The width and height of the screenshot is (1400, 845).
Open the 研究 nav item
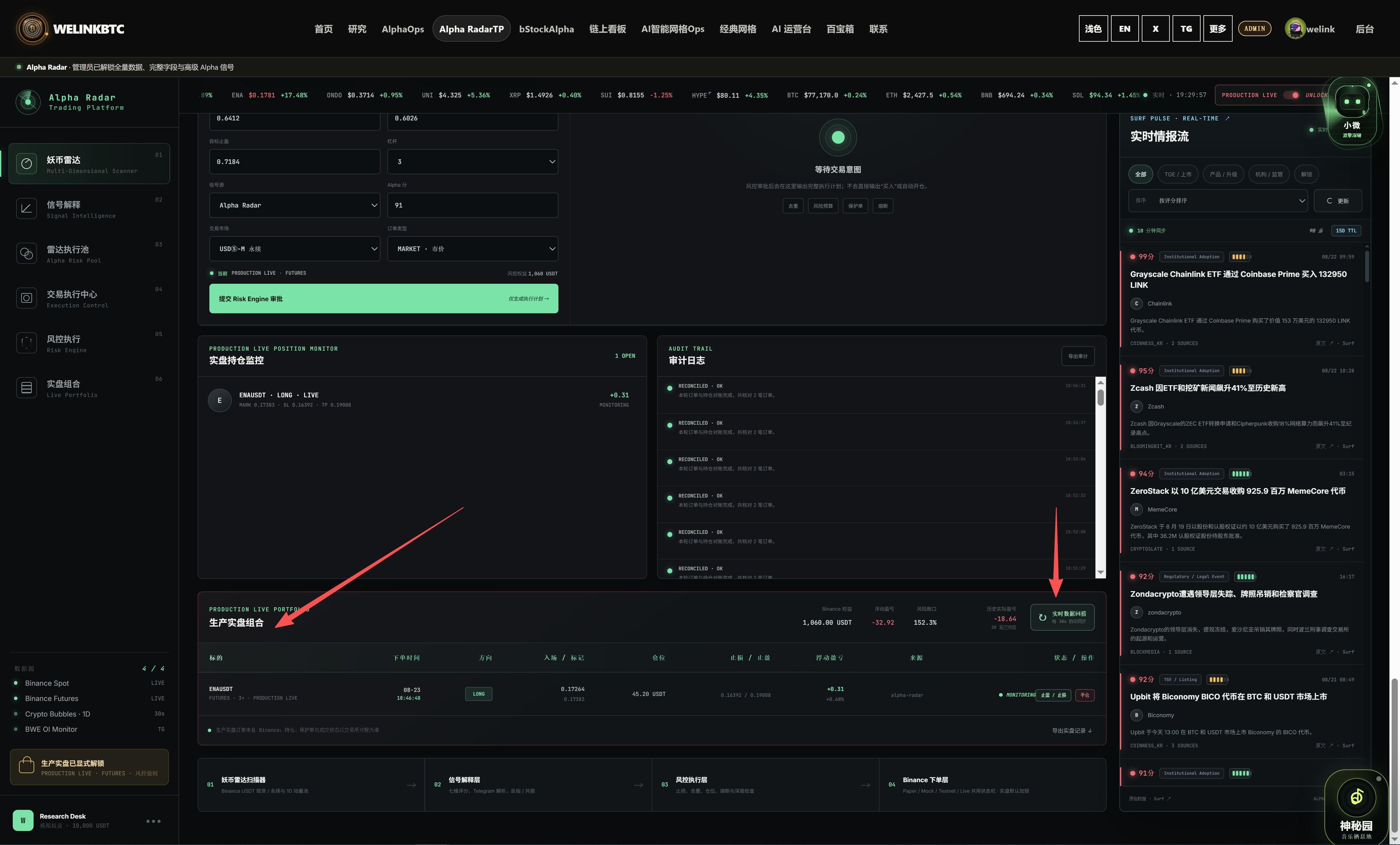tap(357, 29)
